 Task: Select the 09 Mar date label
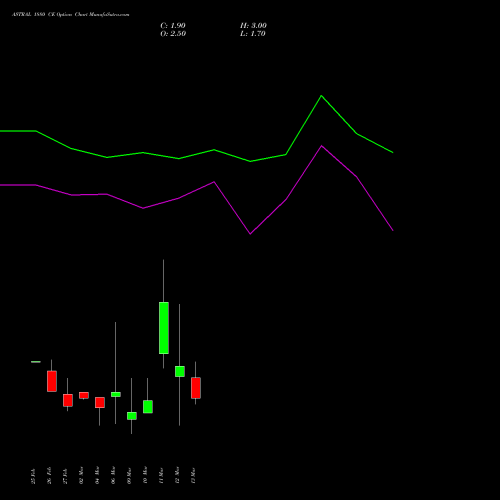pyautogui.click(x=129, y=476)
